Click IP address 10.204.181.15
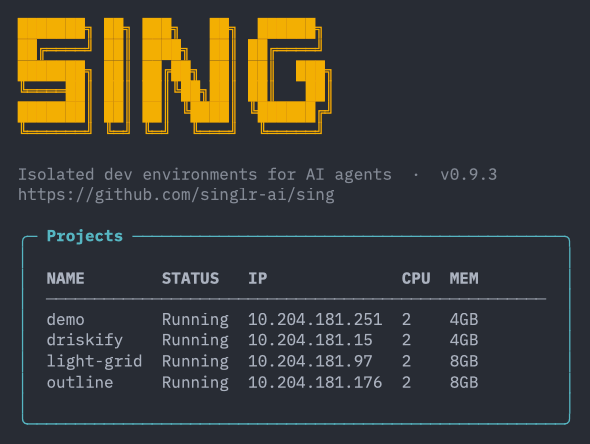 (310, 340)
